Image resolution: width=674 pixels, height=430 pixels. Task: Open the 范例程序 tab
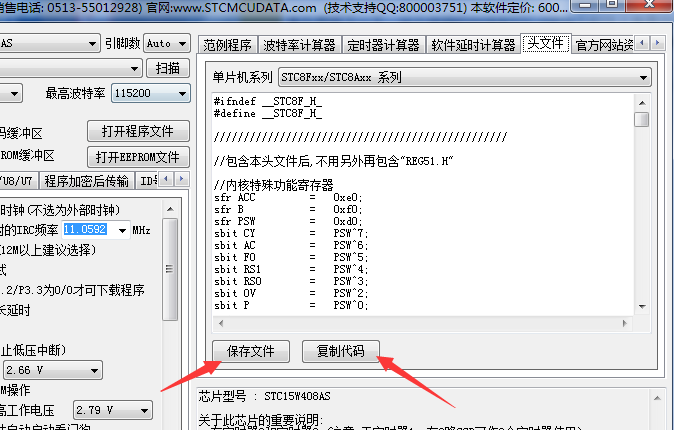click(x=227, y=45)
